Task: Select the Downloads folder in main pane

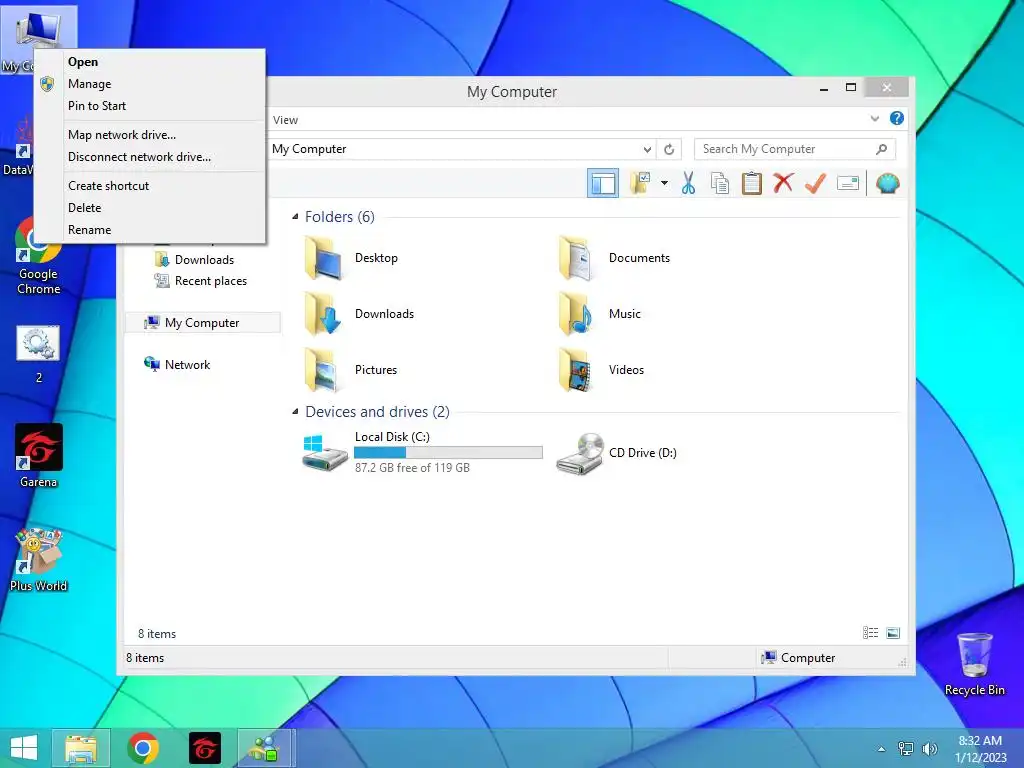Action: (x=359, y=314)
